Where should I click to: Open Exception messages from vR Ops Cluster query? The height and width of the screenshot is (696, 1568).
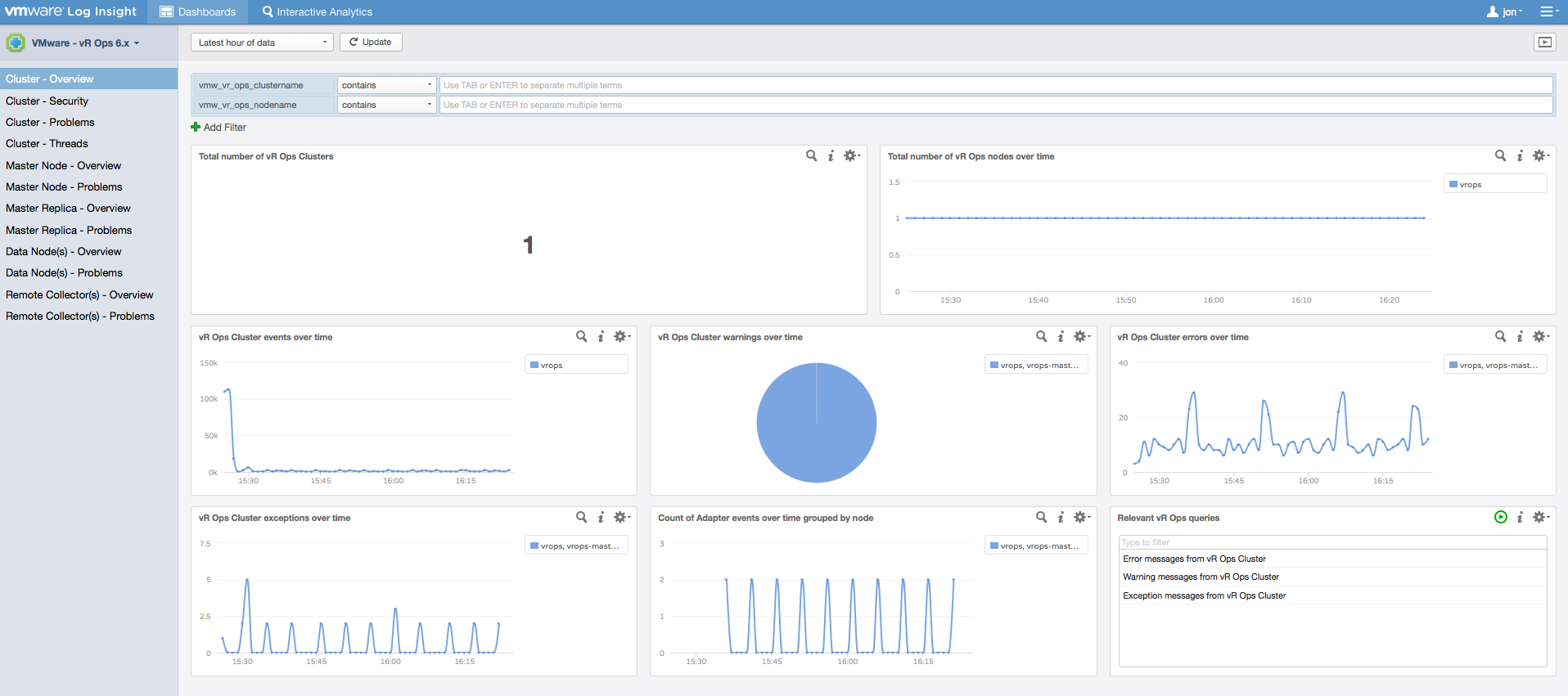tap(1204, 595)
